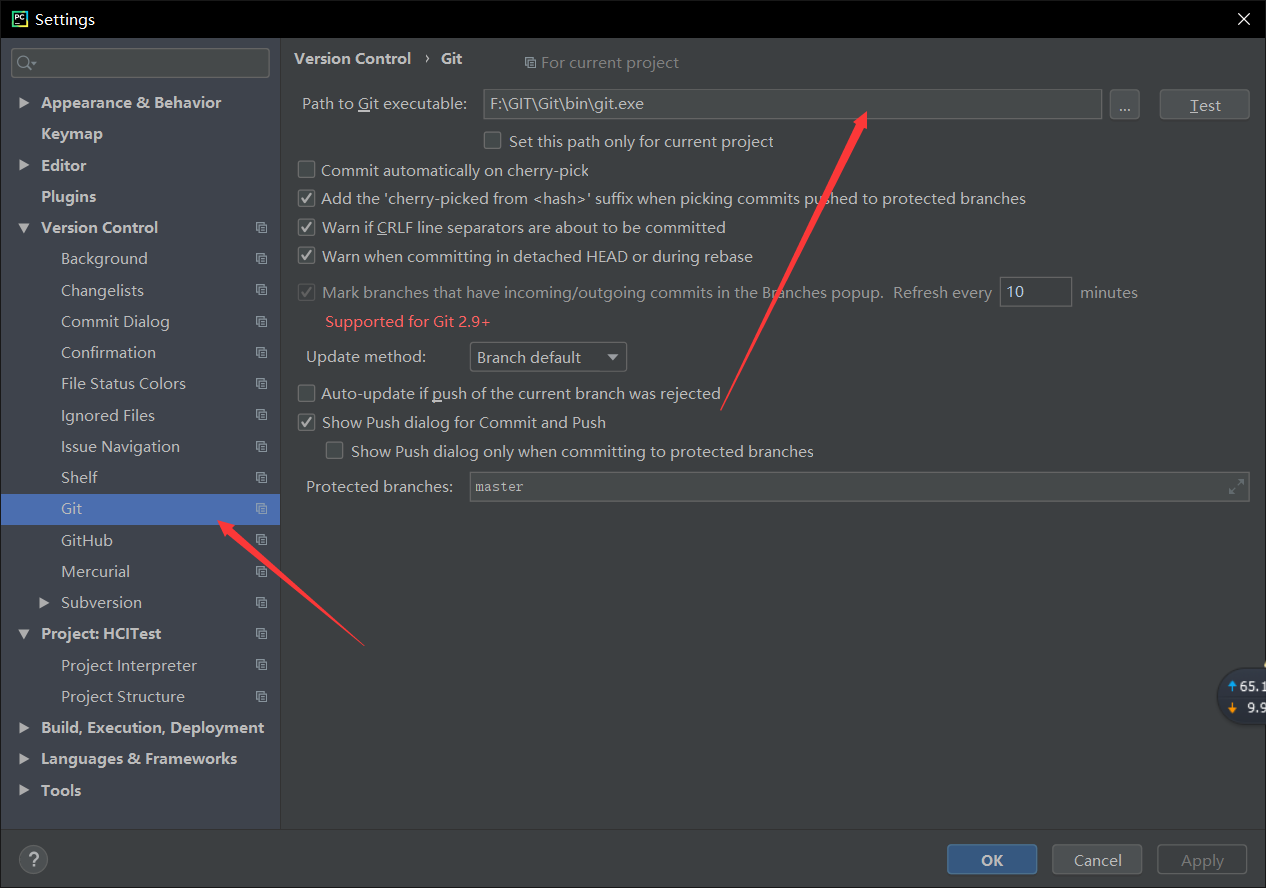The image size is (1266, 888).
Task: Click the project-level icon beside Git row
Action: tap(261, 509)
